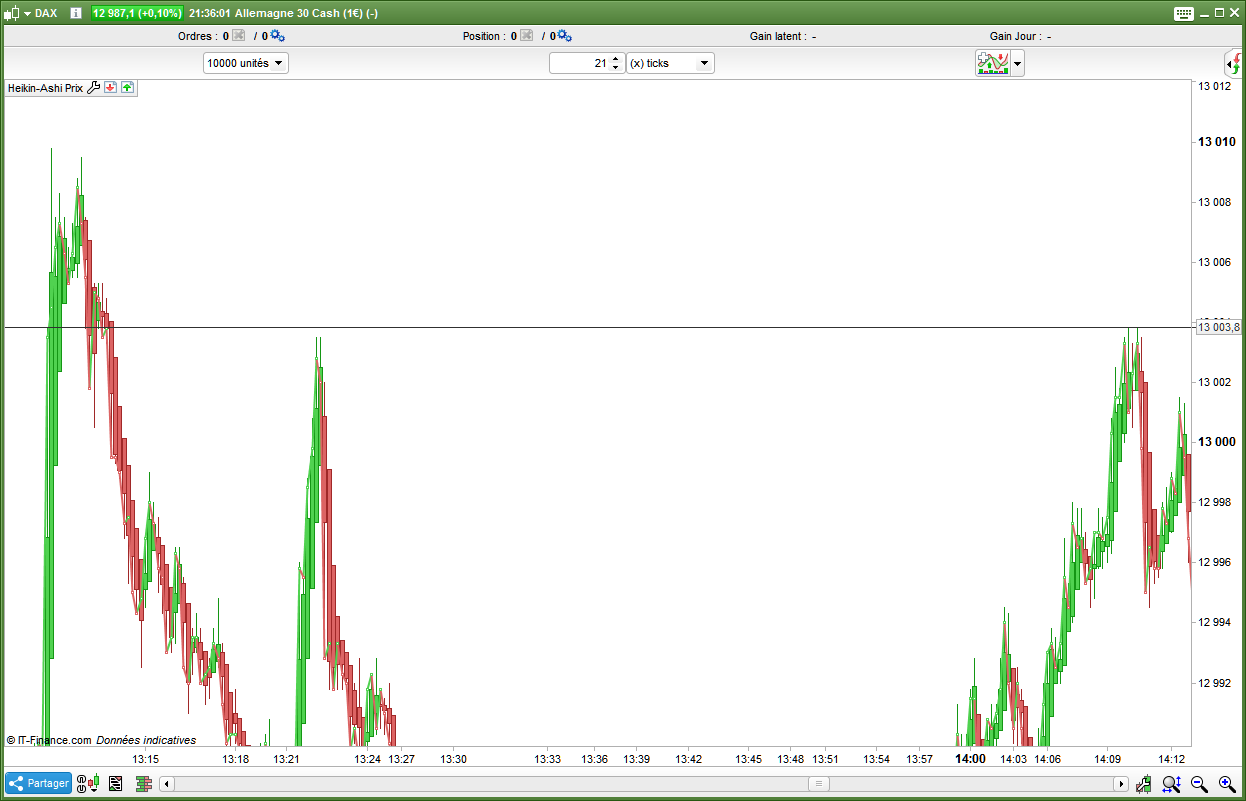
Task: Expand the side trading panel tab
Action: [1234, 63]
